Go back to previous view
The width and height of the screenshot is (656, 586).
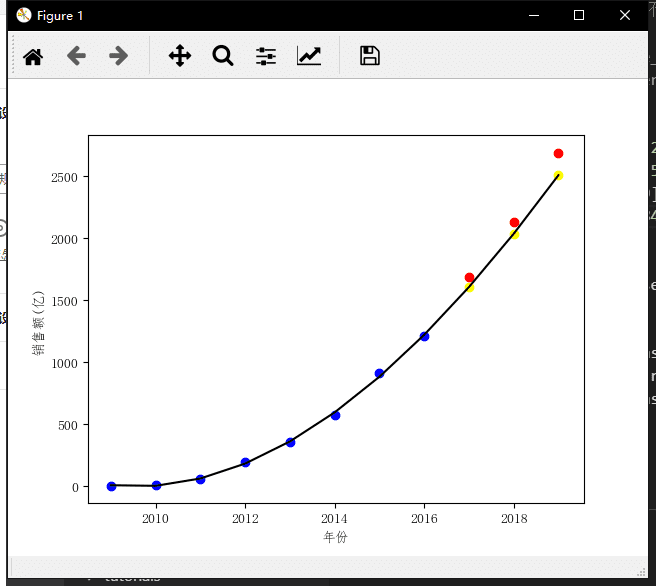pyautogui.click(x=76, y=56)
